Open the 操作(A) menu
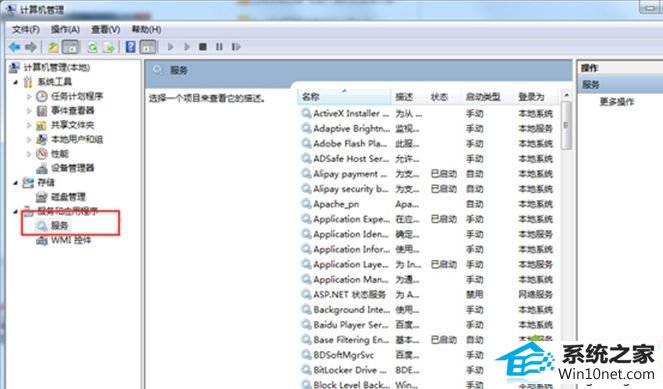 pyautogui.click(x=65, y=30)
